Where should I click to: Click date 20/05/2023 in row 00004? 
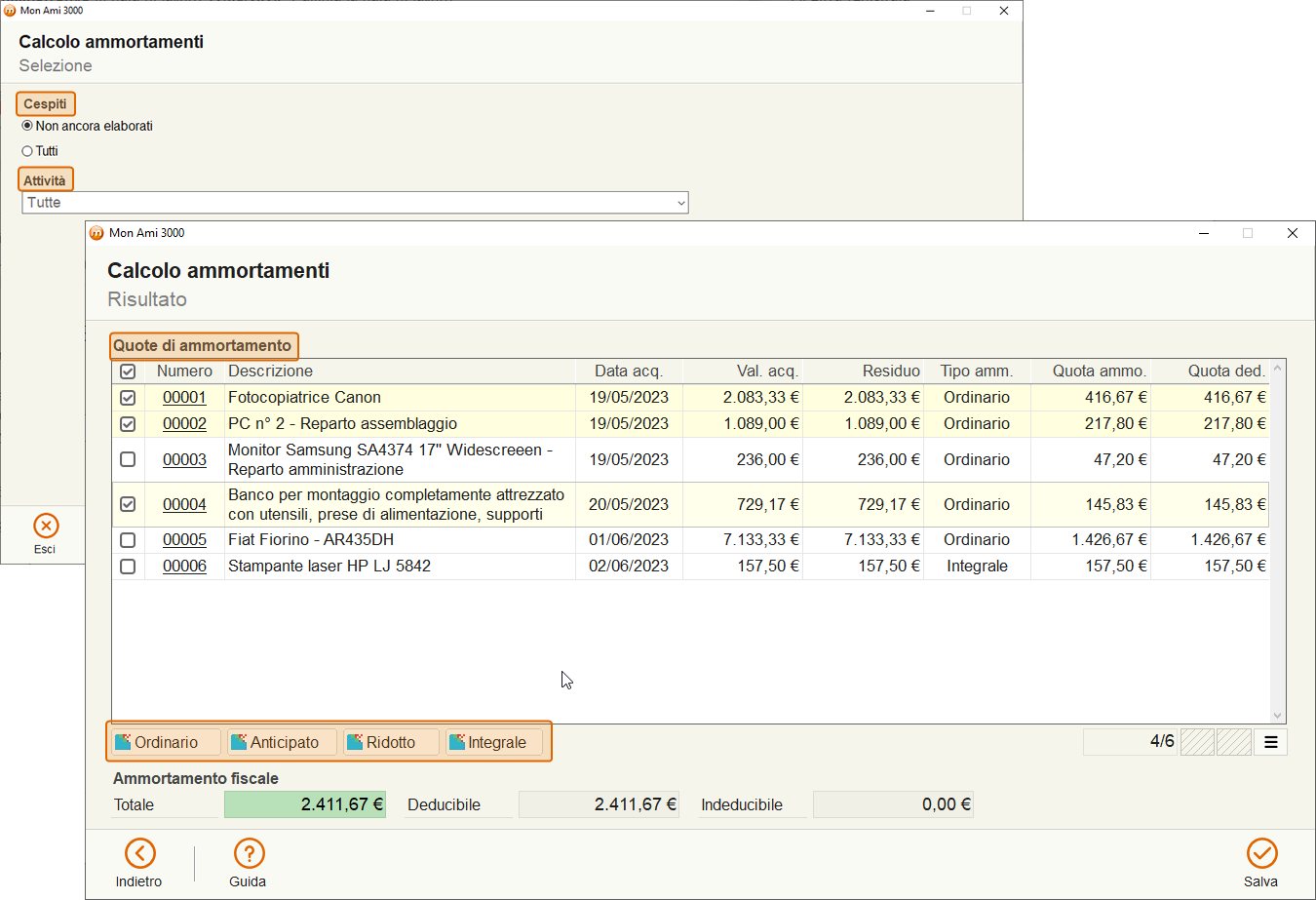click(629, 504)
